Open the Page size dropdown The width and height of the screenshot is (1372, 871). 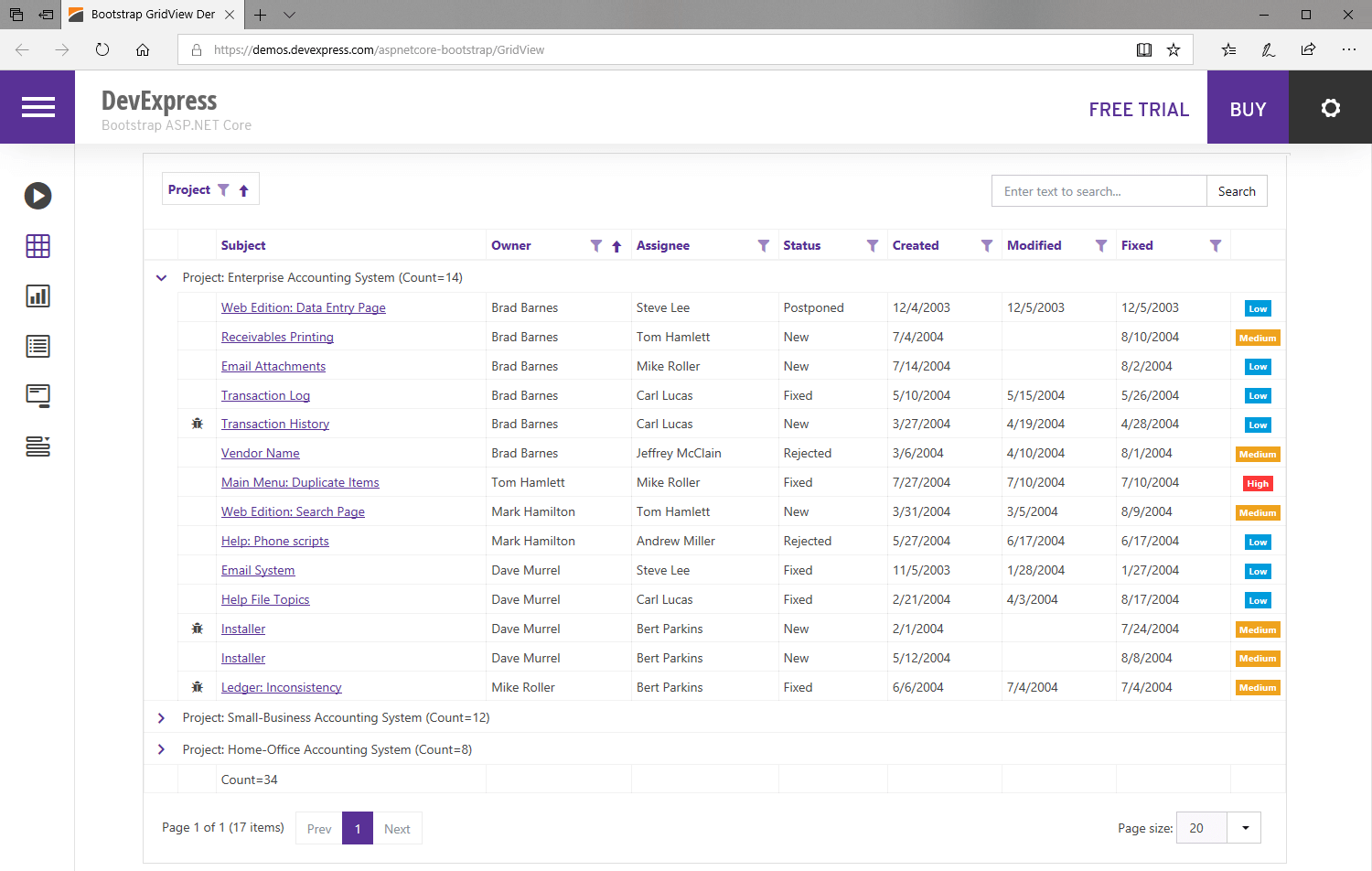[x=1245, y=828]
